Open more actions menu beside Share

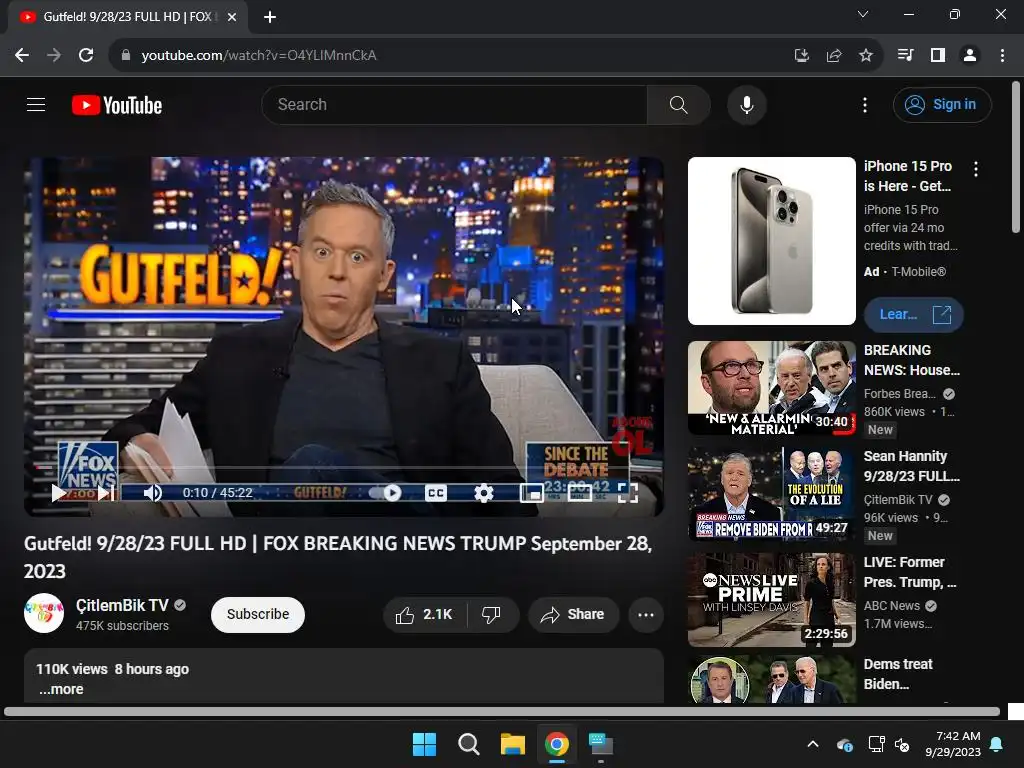[x=646, y=615]
